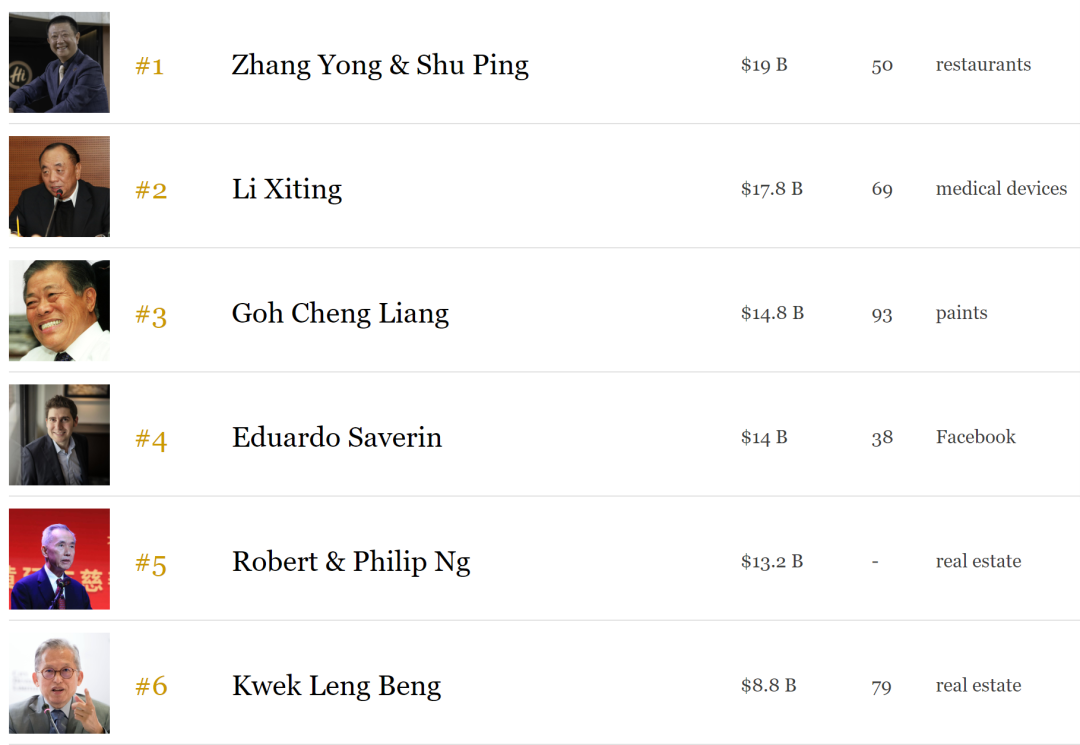This screenshot has width=1080, height=745.
Task: Click the $19 B net worth value
Action: pyautogui.click(x=764, y=65)
